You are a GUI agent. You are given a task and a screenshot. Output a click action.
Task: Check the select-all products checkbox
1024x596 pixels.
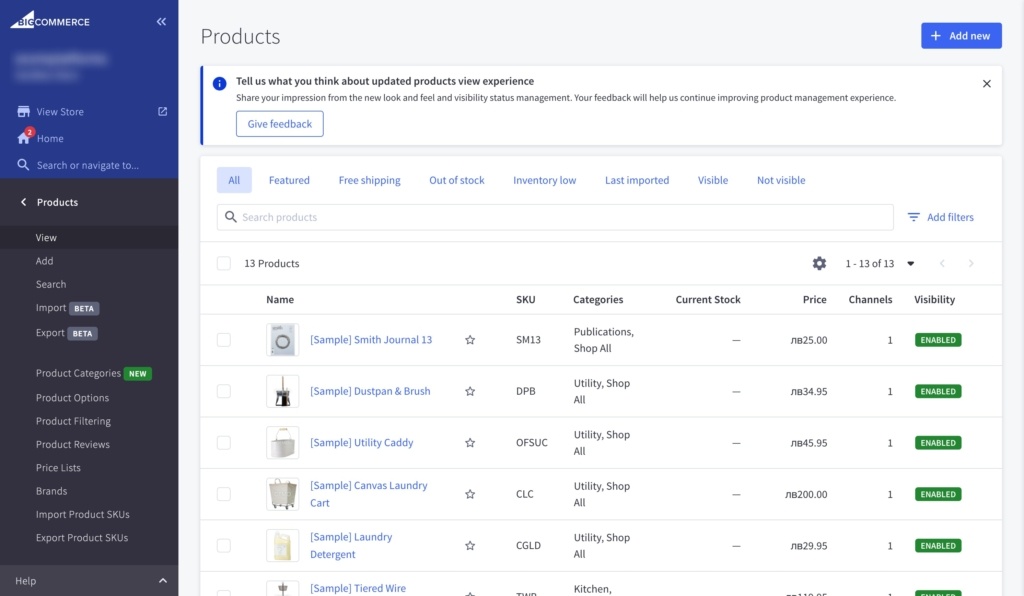(224, 263)
